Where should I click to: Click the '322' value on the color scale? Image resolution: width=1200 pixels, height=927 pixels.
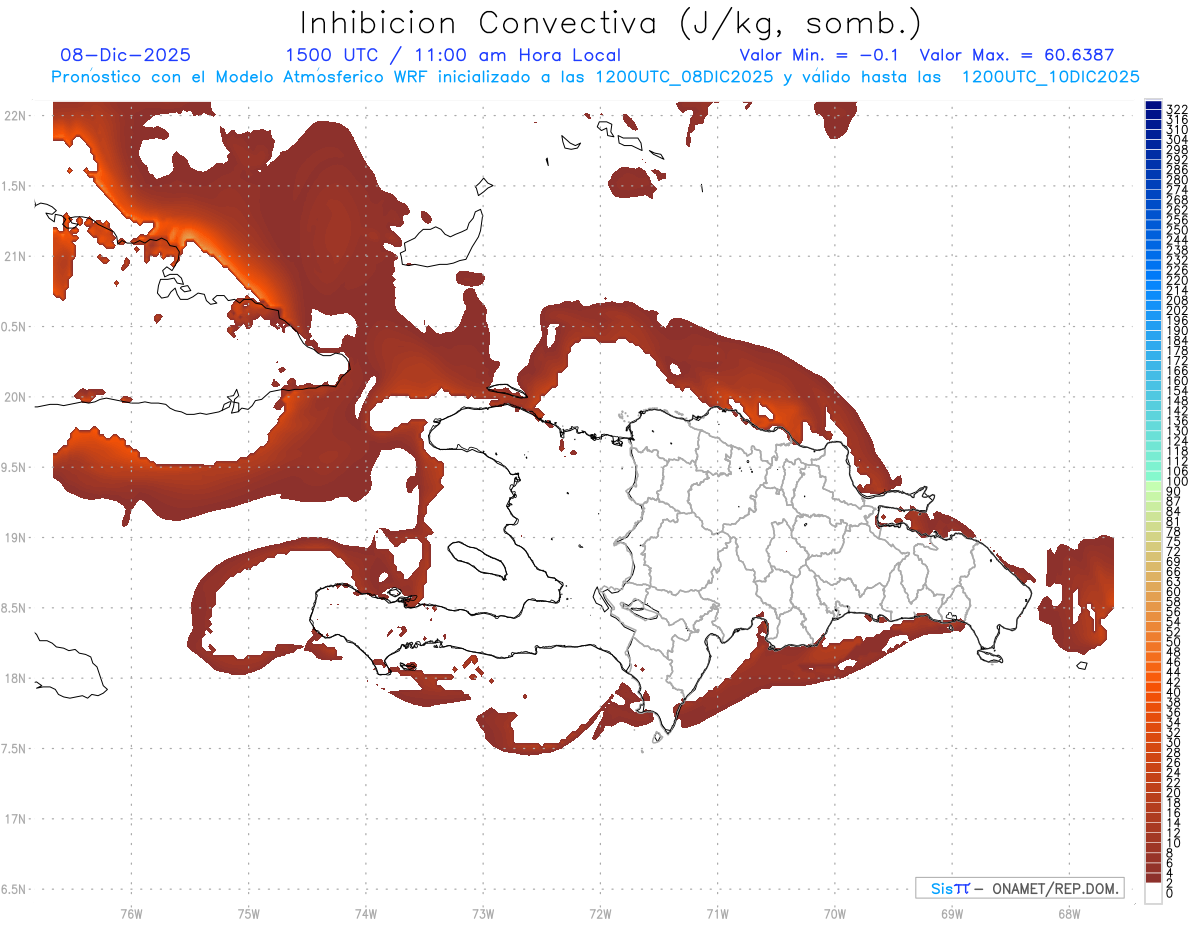click(x=1177, y=109)
